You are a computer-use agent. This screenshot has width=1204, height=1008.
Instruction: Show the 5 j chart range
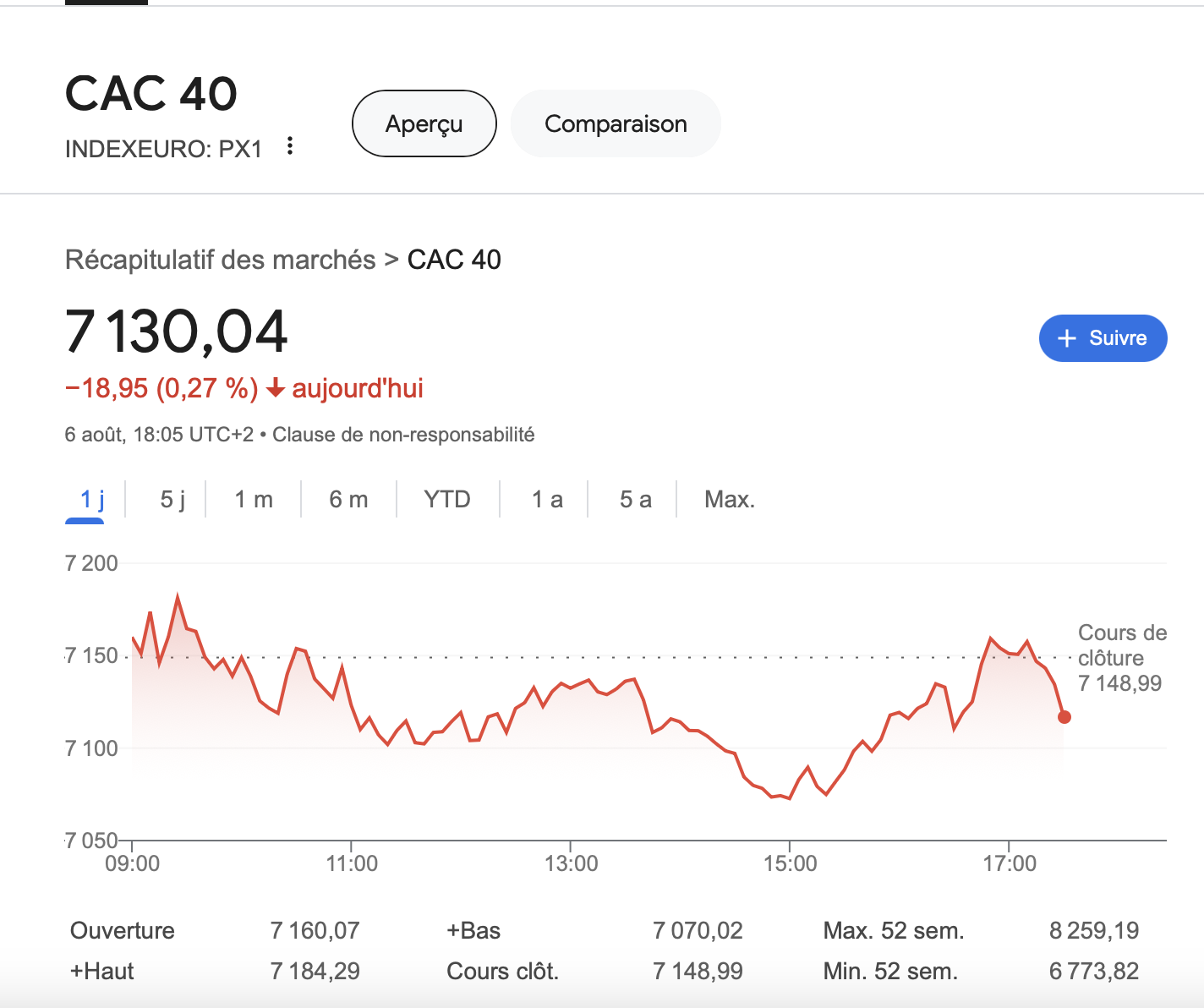pos(172,500)
